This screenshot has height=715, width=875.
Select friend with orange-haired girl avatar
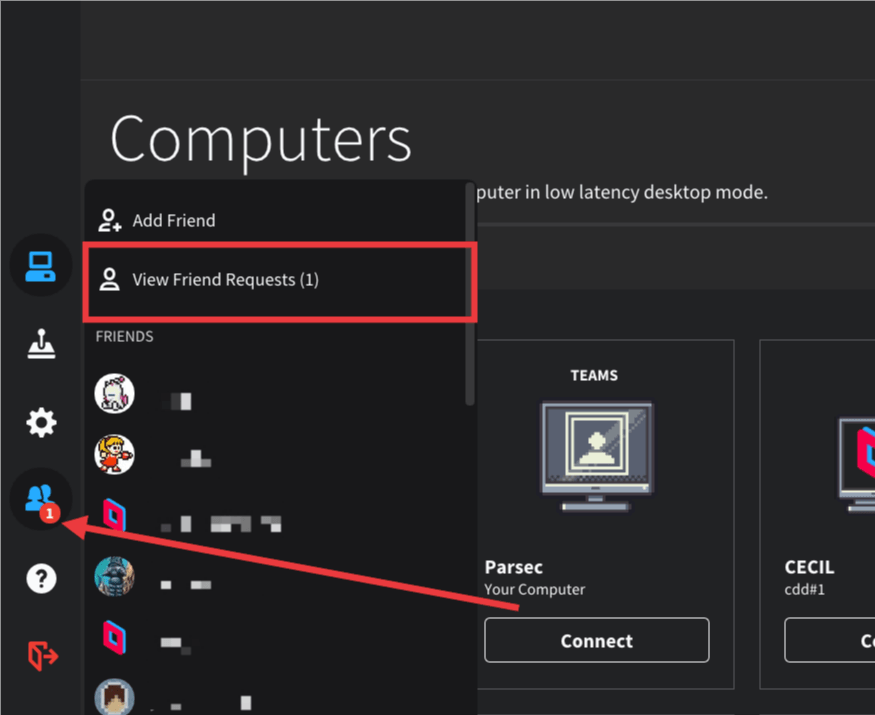[x=114, y=454]
